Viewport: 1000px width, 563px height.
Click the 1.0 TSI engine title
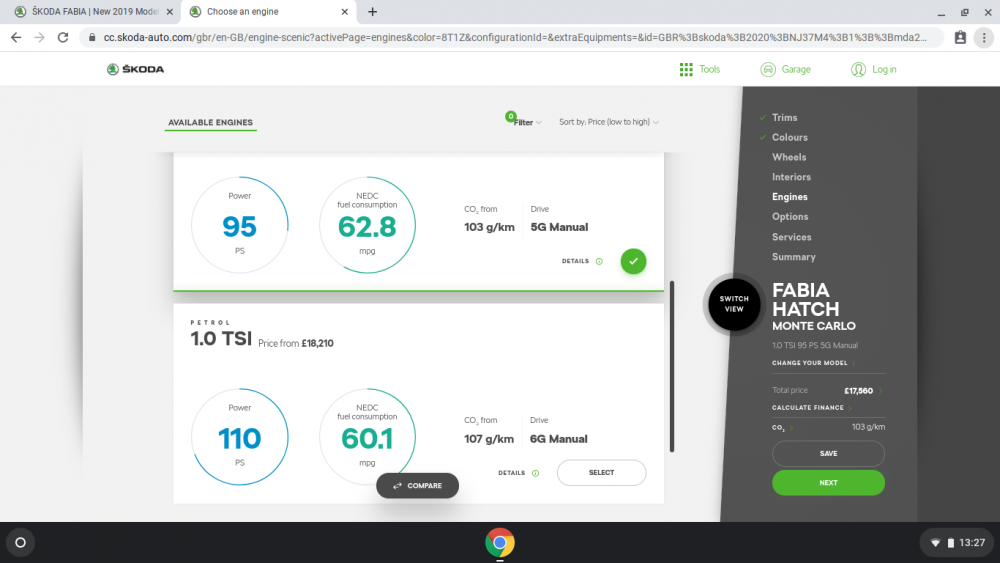pos(221,339)
